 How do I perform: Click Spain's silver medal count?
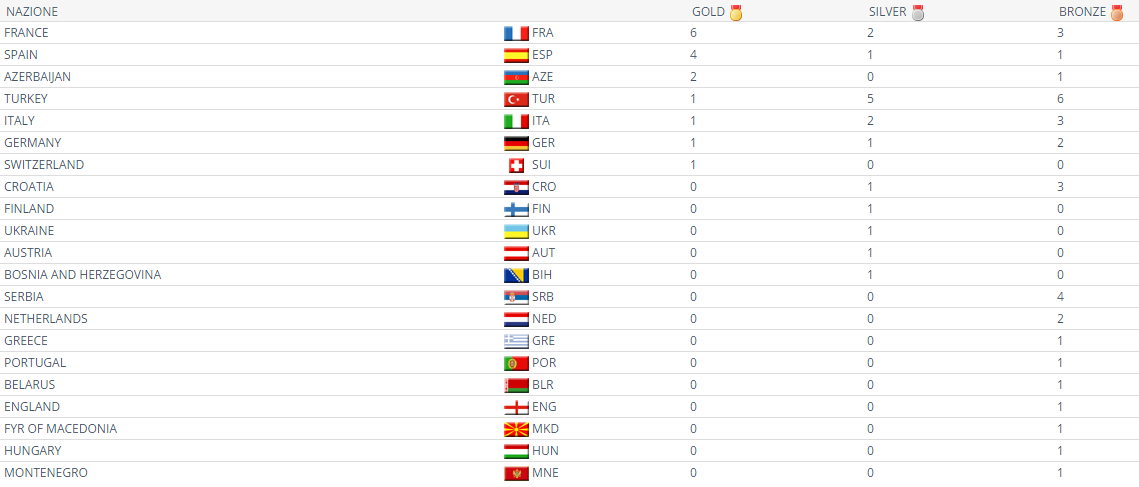coord(870,55)
